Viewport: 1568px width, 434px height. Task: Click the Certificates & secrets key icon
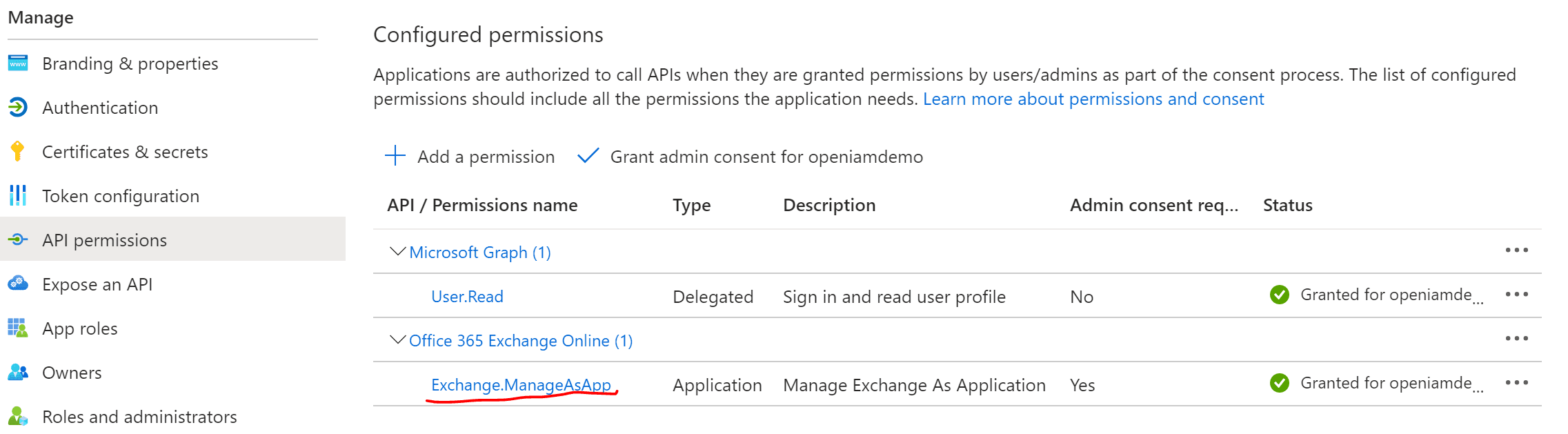[x=18, y=151]
